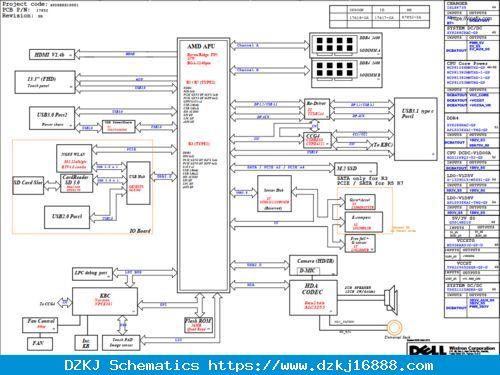Viewport: 500px width, 375px height.
Task: Select the Re-Driver block
Action: click(317, 109)
